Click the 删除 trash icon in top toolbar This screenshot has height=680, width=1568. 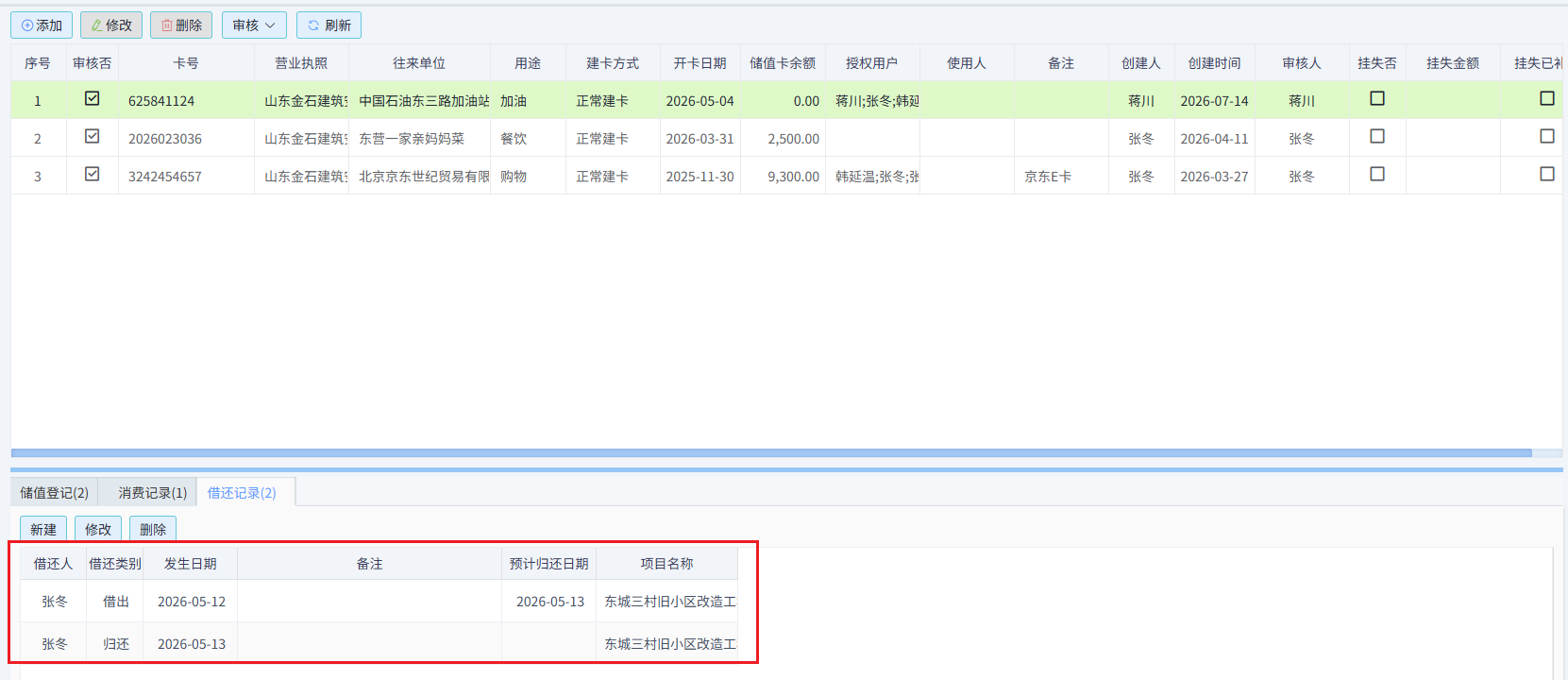181,25
